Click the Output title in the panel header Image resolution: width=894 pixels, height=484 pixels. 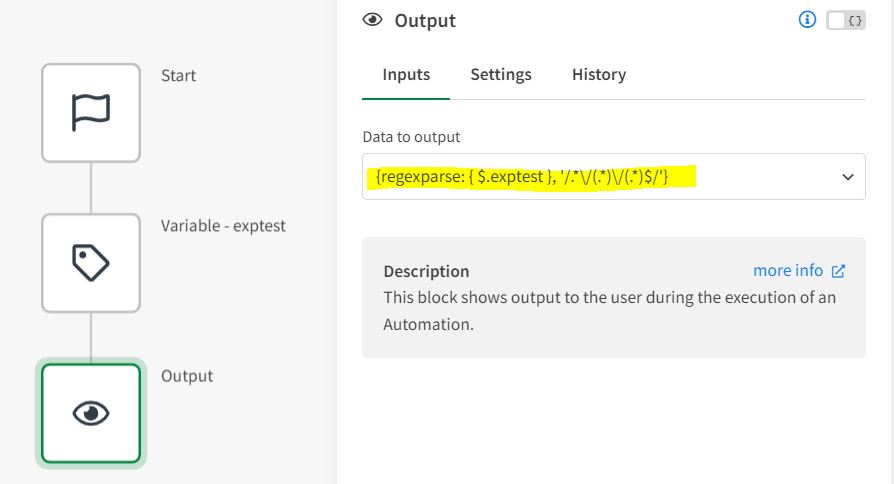pos(425,20)
